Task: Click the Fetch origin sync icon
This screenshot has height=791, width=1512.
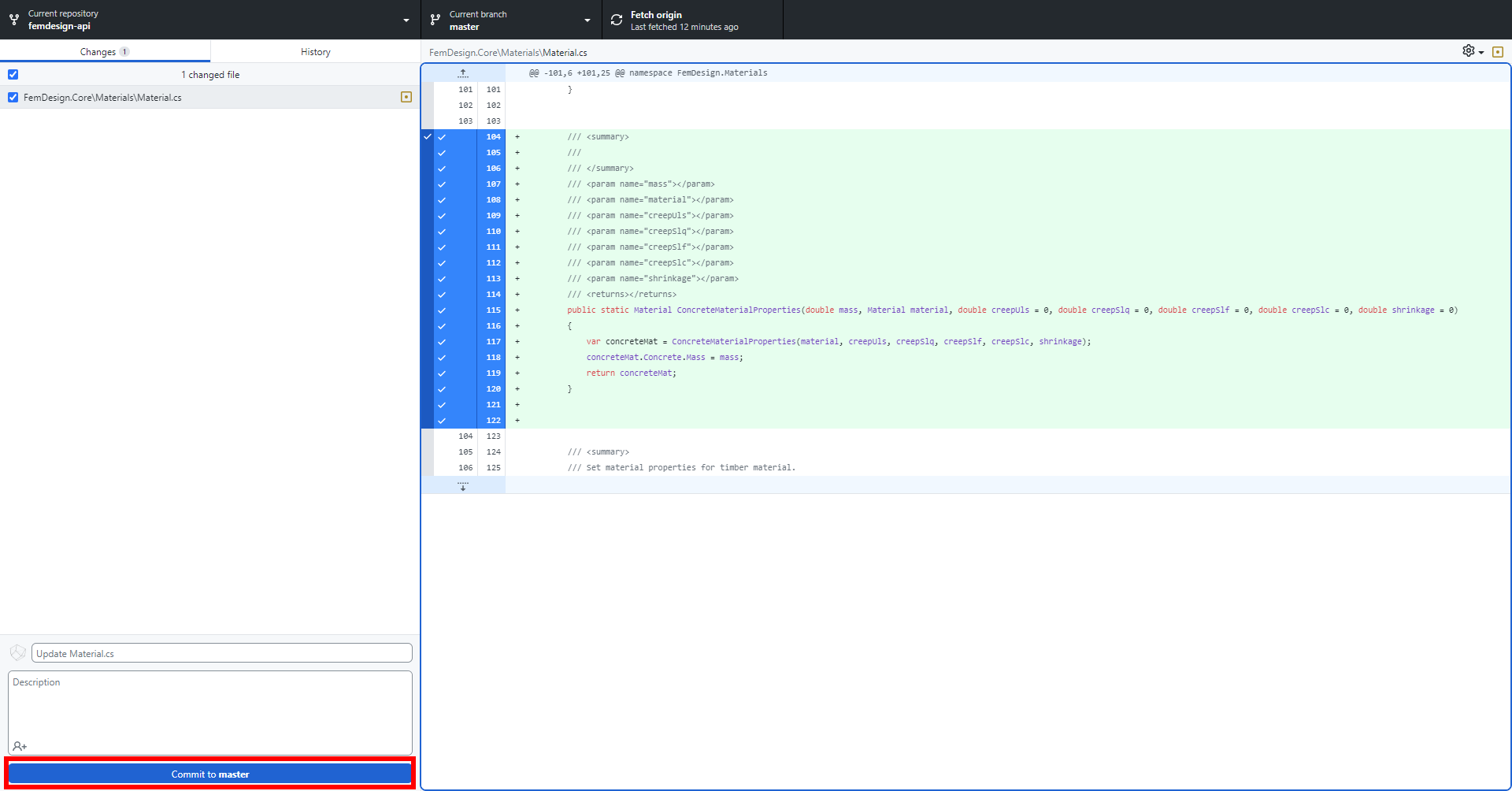Action: 617,20
